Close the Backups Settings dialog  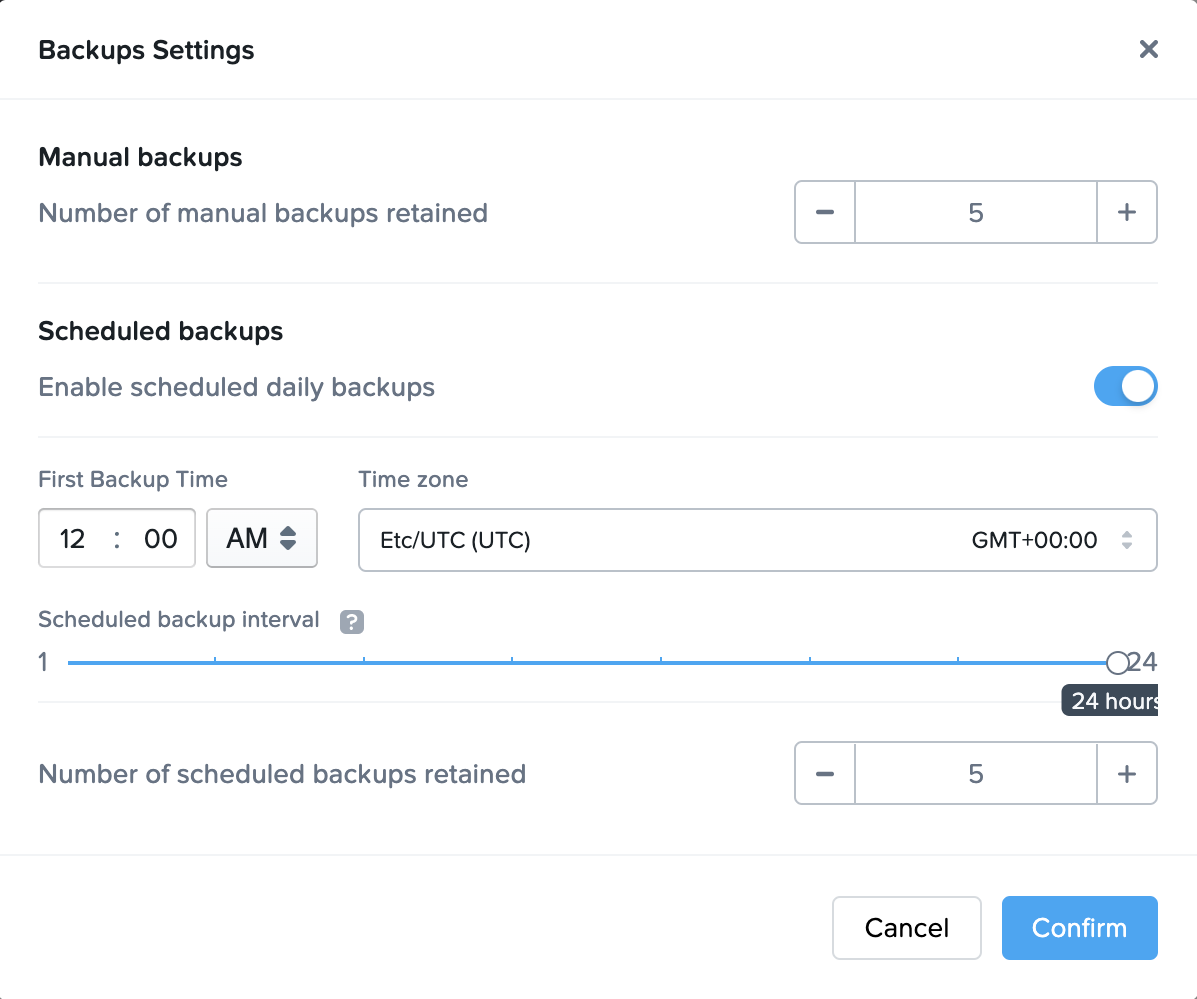point(1148,49)
